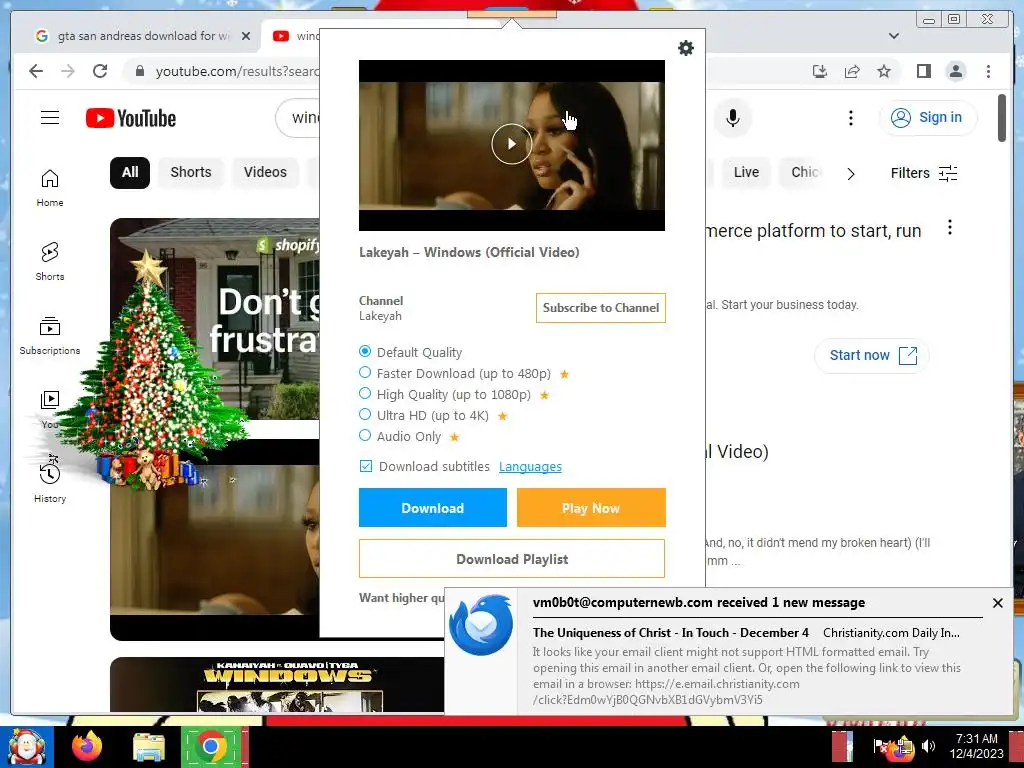This screenshot has height=768, width=1024.
Task: Open the Santa Start button
Action: coord(26,746)
